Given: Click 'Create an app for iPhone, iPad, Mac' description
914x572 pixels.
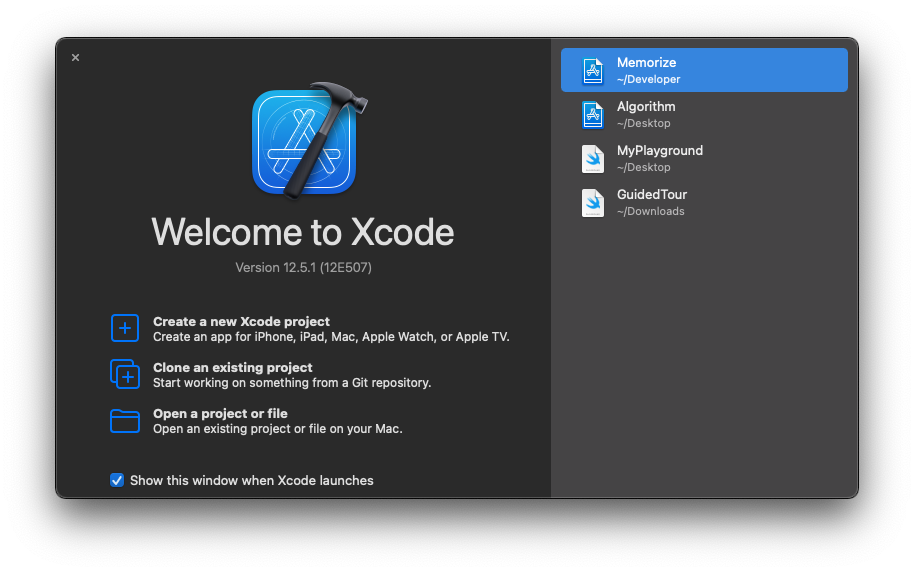Looking at the screenshot, I should tap(331, 337).
